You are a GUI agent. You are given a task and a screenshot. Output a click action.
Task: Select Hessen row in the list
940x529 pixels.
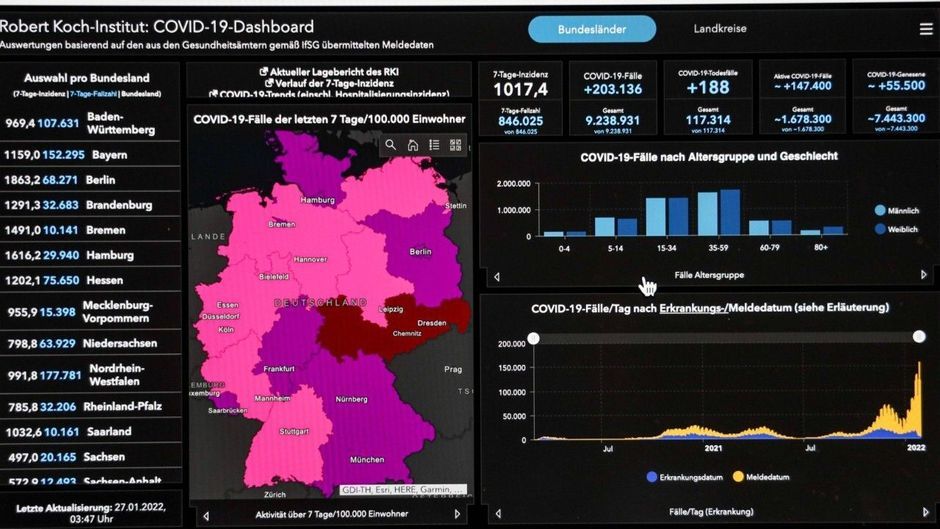[x=90, y=281]
